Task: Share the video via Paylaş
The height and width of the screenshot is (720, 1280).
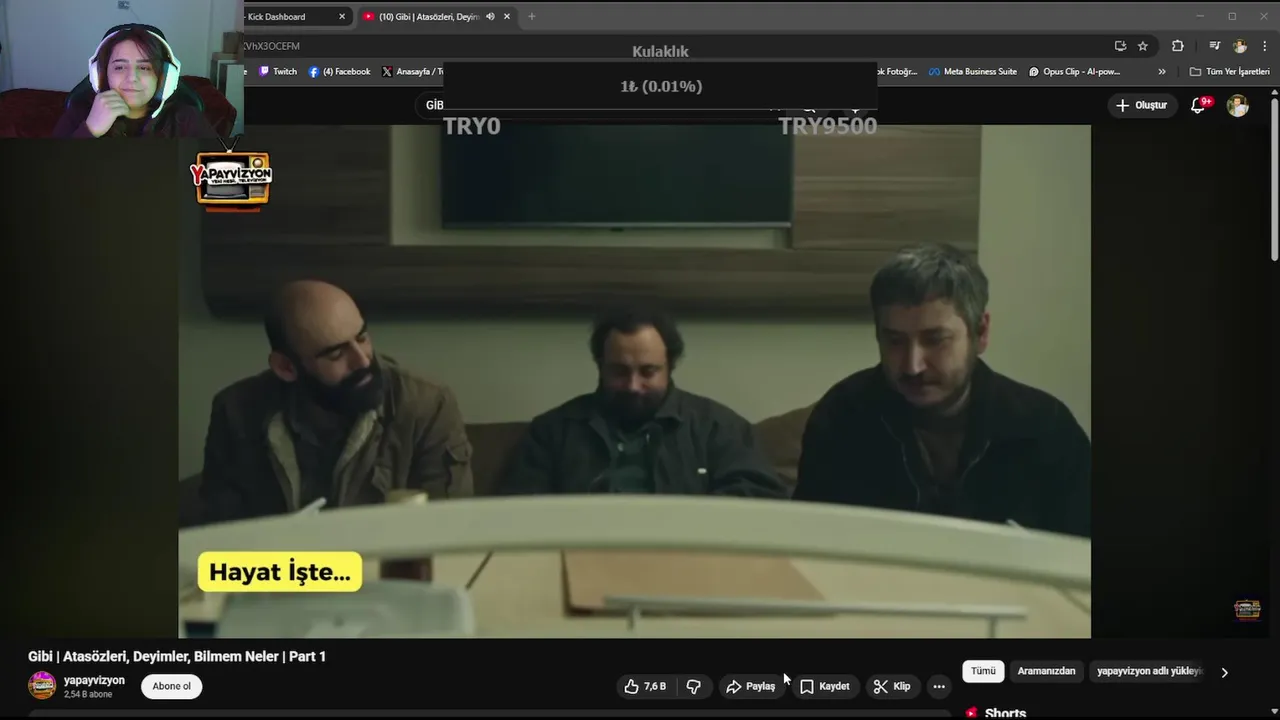Action: point(751,686)
